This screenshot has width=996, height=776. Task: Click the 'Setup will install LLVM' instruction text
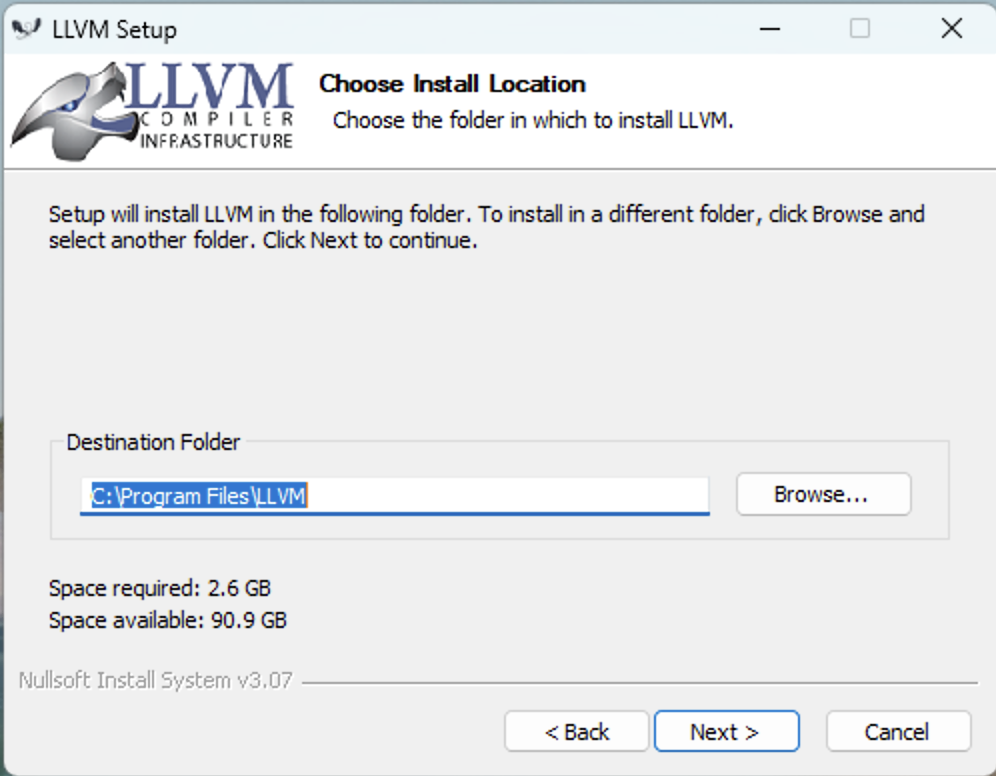(487, 227)
